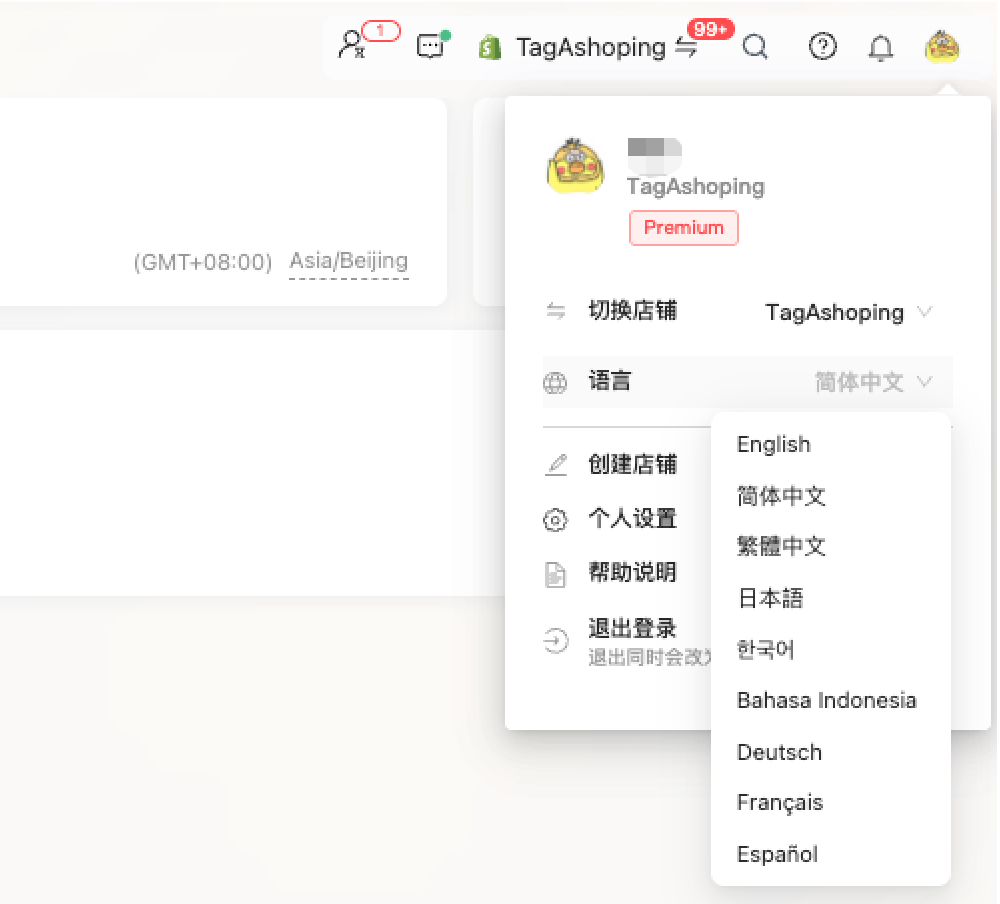Click the Asia/Beijing timezone link

349,261
